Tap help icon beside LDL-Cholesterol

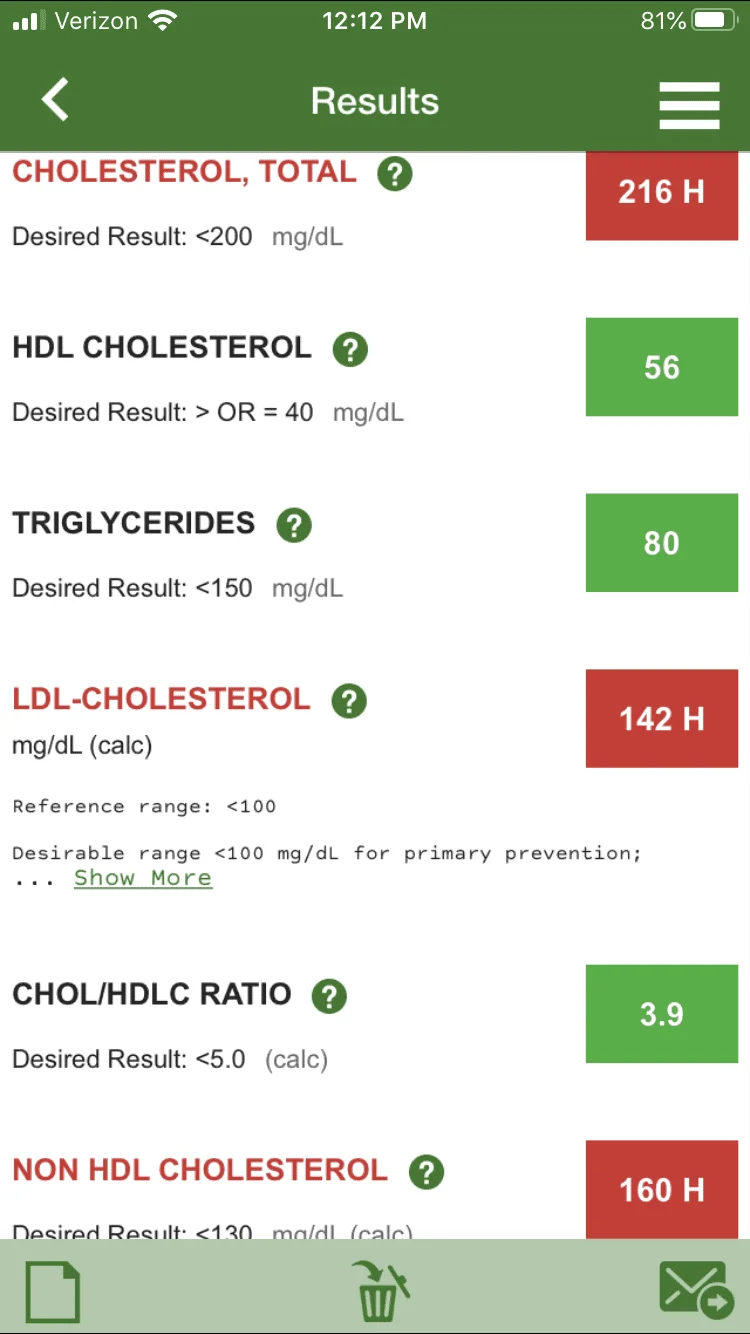(349, 701)
